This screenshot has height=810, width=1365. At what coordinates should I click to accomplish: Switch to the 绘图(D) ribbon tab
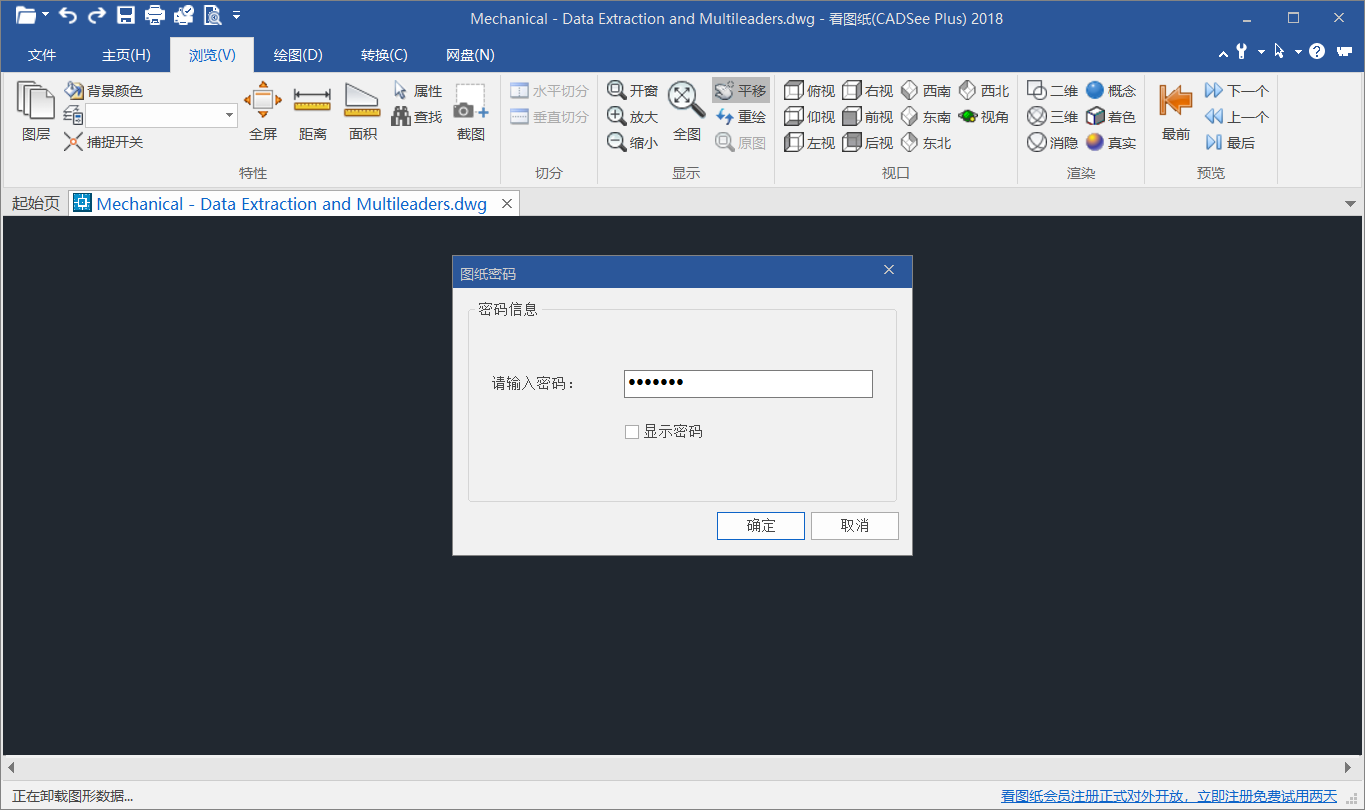pos(297,55)
